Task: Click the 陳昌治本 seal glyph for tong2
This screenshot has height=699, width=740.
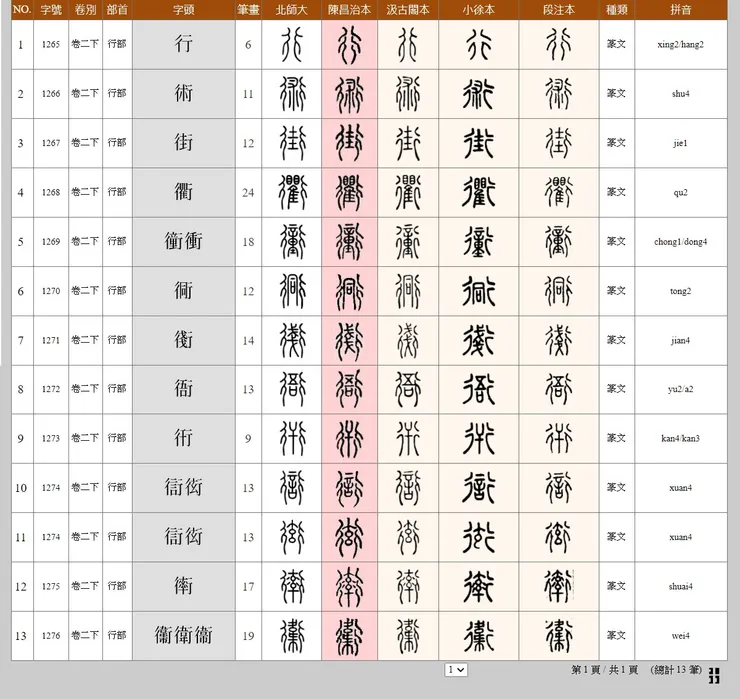Action: (x=349, y=291)
